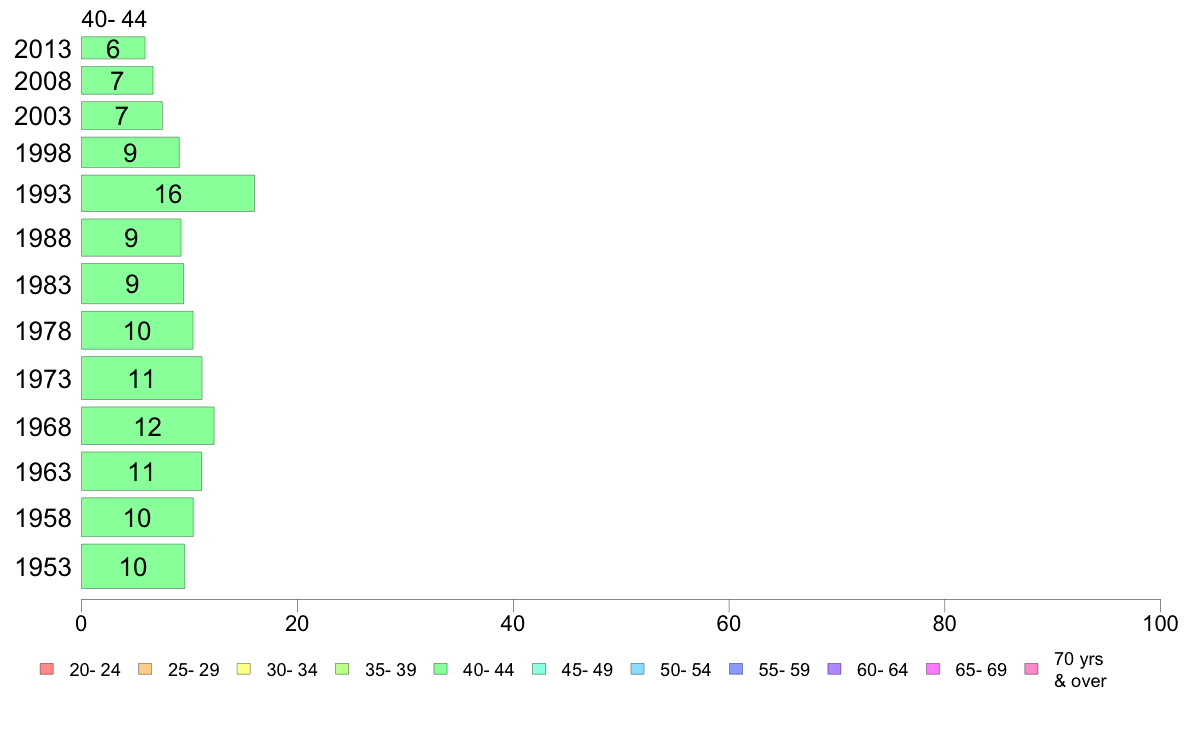Click the 1953 bar at the bottom

point(133,566)
